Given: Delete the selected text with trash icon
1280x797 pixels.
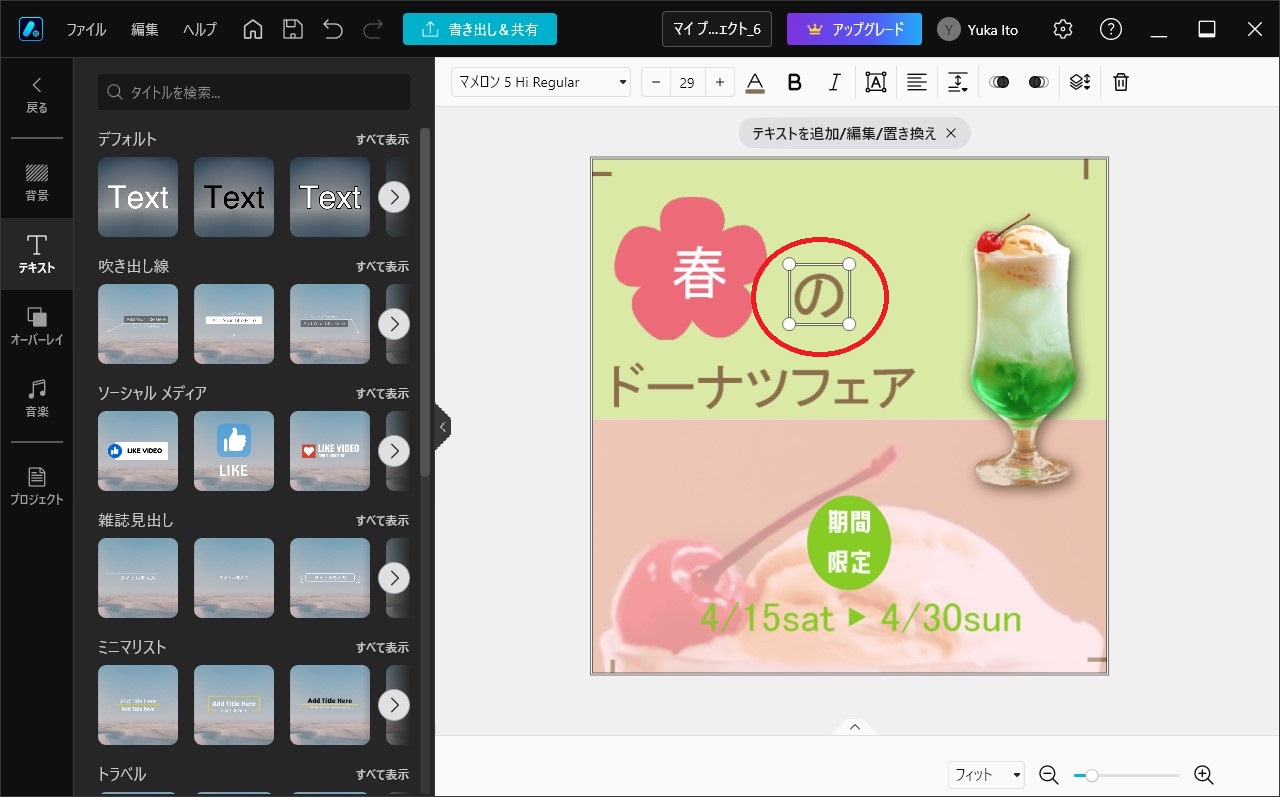Looking at the screenshot, I should [1121, 83].
